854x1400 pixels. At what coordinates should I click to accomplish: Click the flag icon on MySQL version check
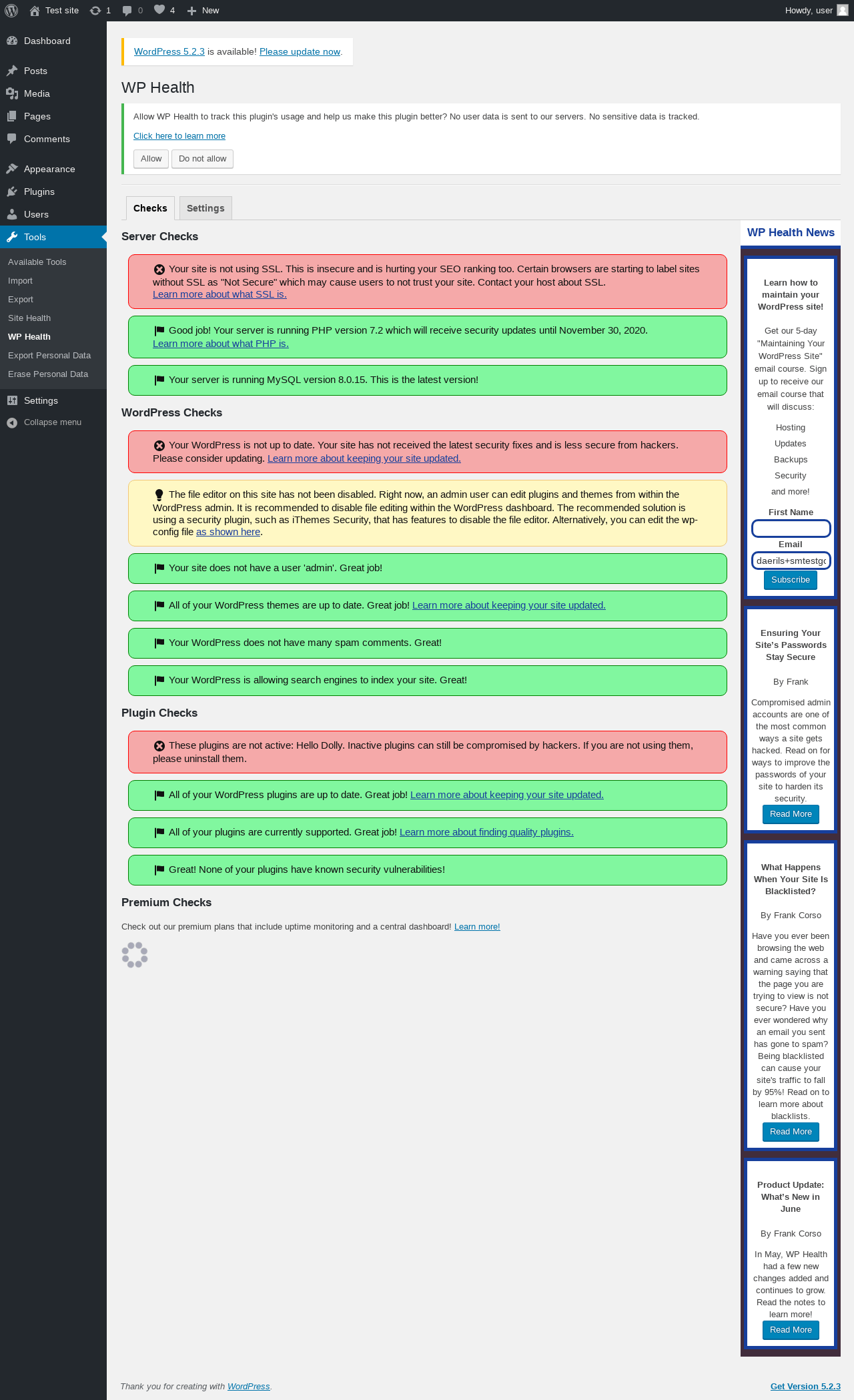click(x=159, y=380)
